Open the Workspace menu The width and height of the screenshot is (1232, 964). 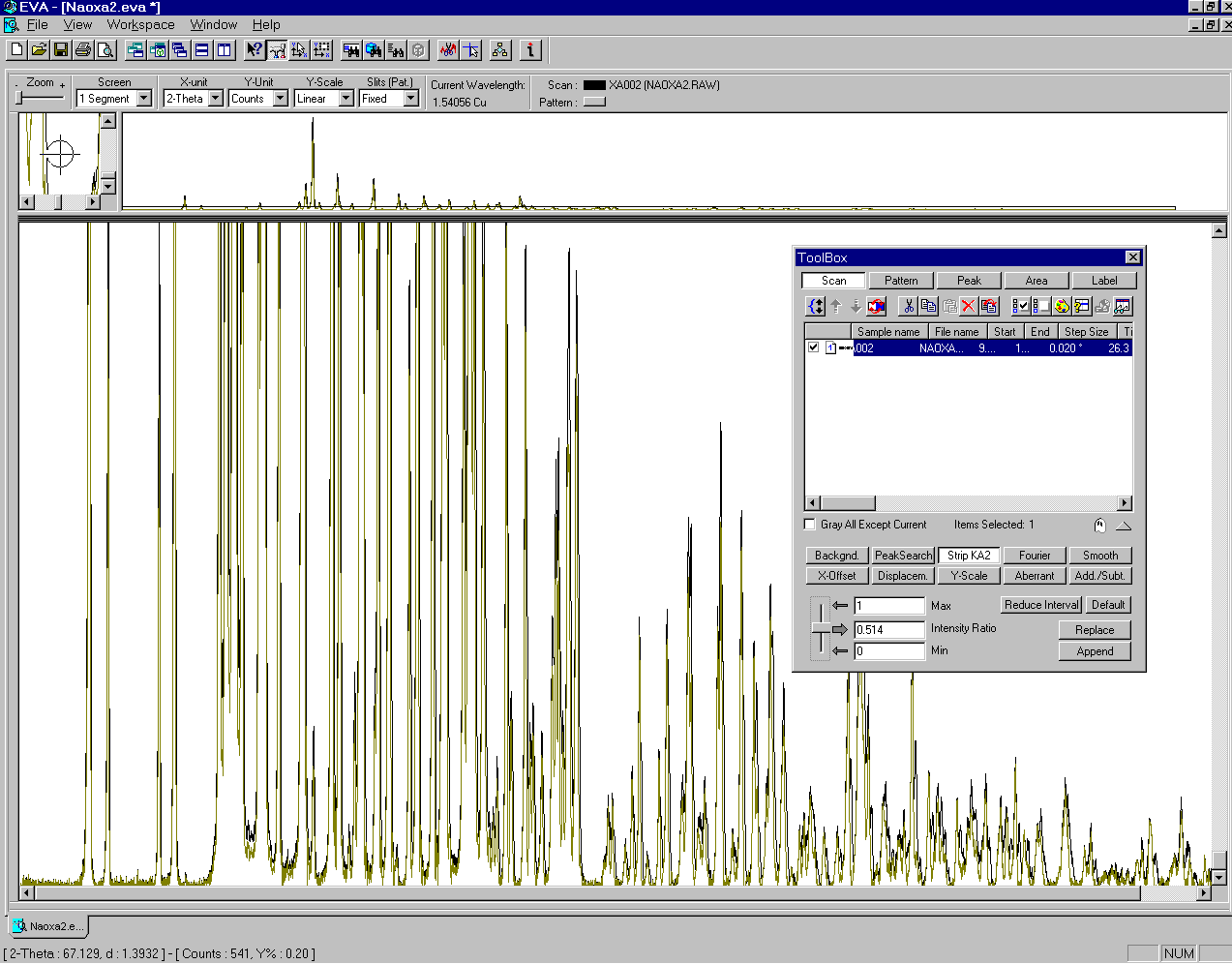(140, 25)
